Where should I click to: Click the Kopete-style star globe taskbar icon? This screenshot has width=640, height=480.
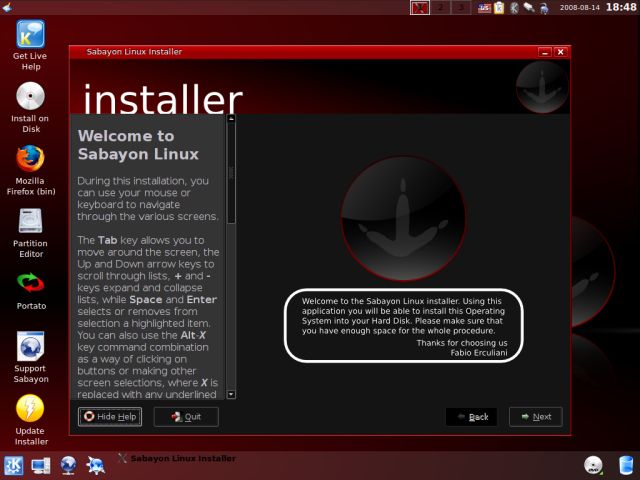[x=96, y=466]
